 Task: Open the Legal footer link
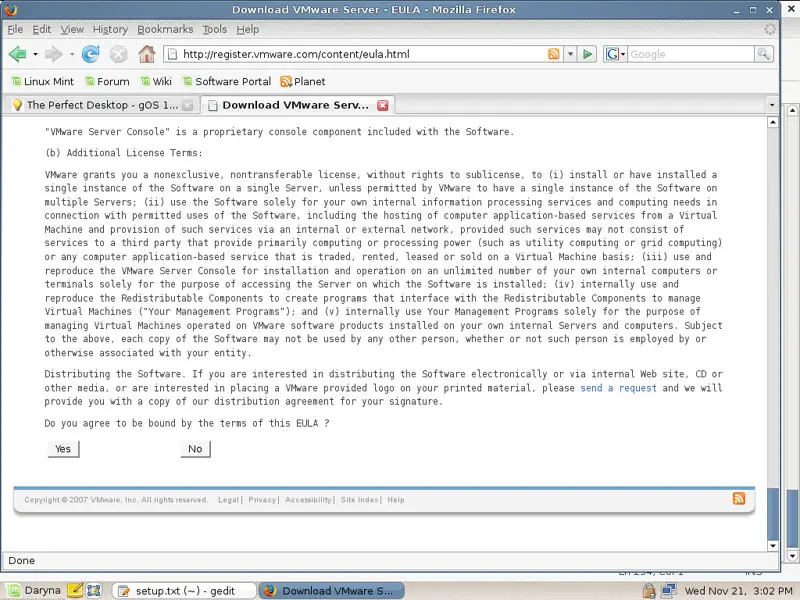tap(228, 500)
